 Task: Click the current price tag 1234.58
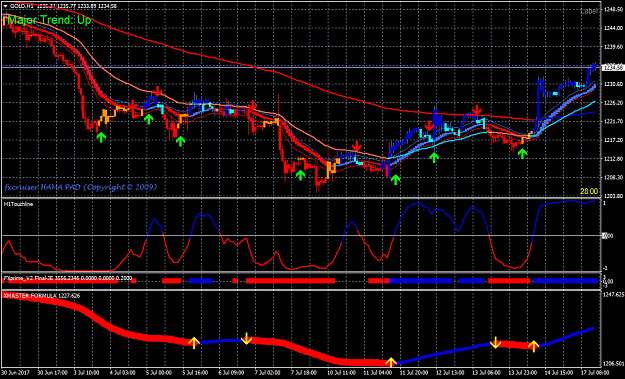click(x=613, y=67)
